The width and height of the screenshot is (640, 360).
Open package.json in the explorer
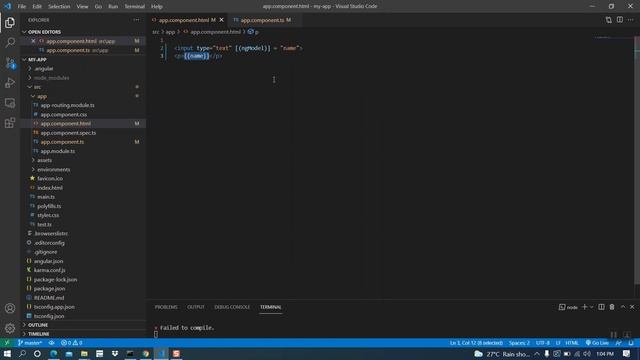[49, 289]
